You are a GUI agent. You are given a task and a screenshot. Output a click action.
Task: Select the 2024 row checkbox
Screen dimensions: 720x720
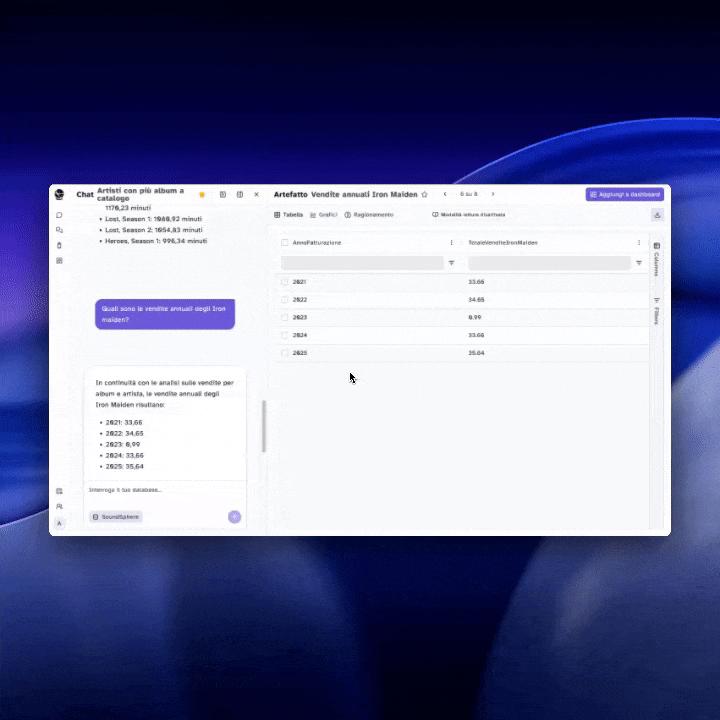285,335
